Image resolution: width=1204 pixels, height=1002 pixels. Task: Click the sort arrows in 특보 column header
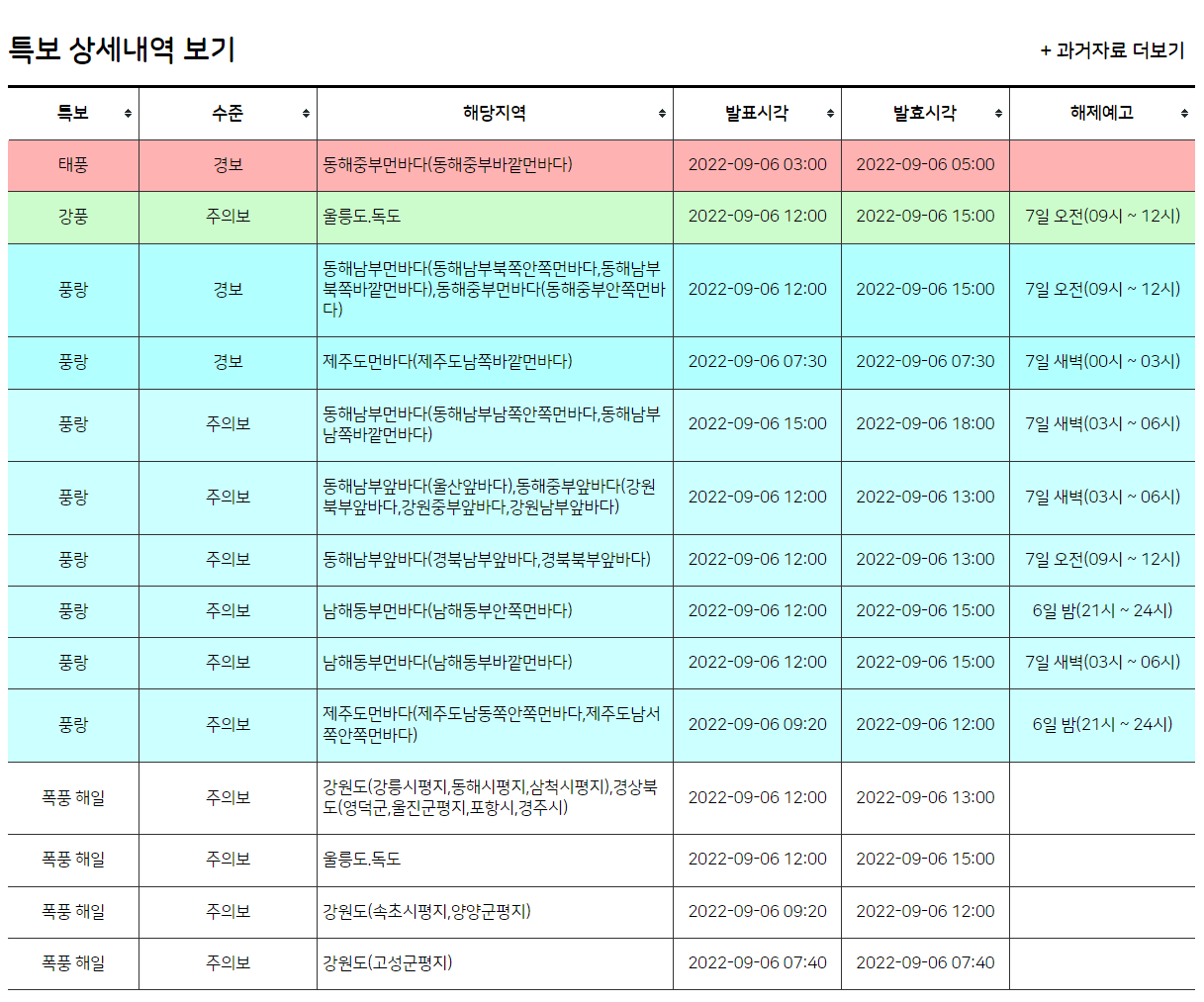128,114
